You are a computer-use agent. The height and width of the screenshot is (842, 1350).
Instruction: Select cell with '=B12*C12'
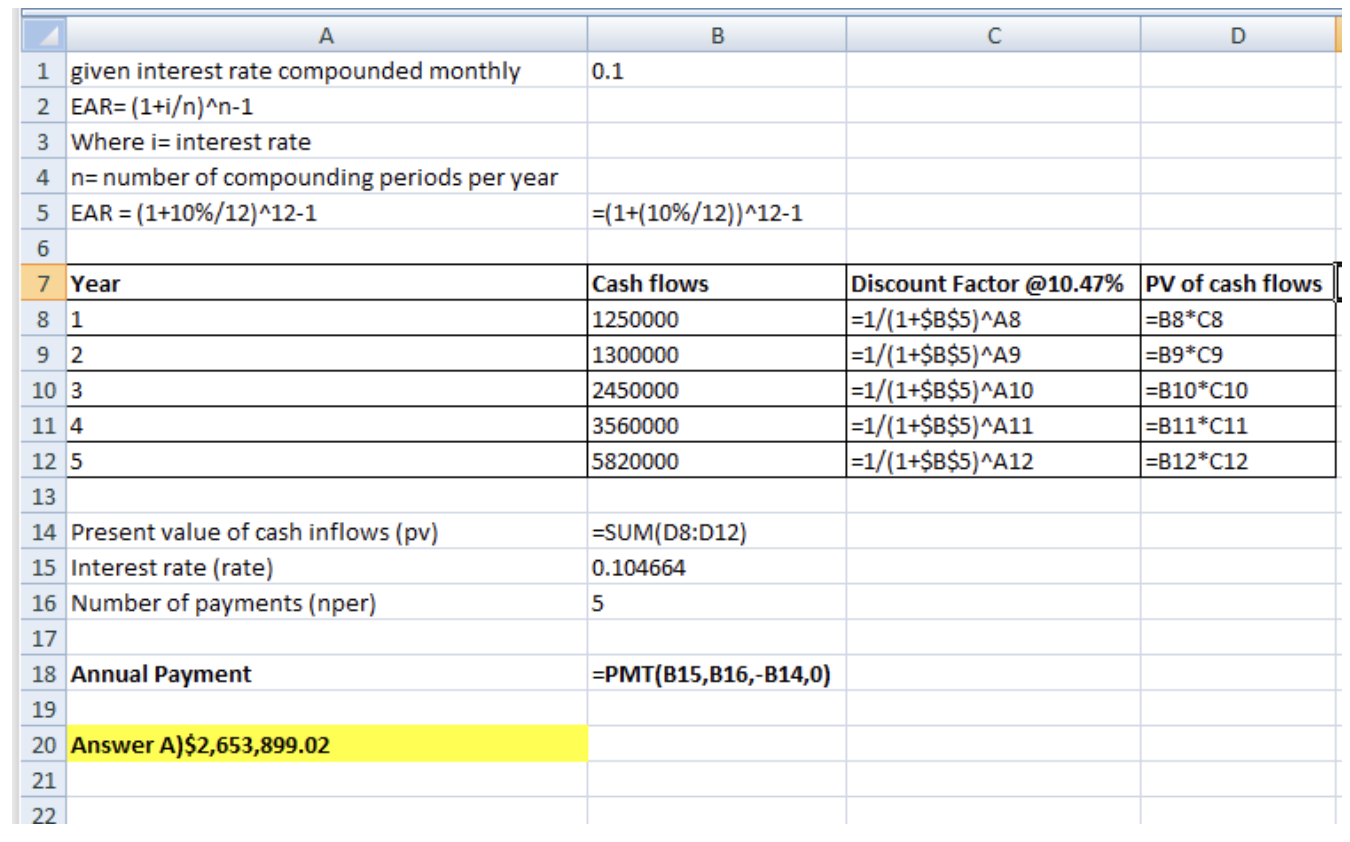point(1238,461)
